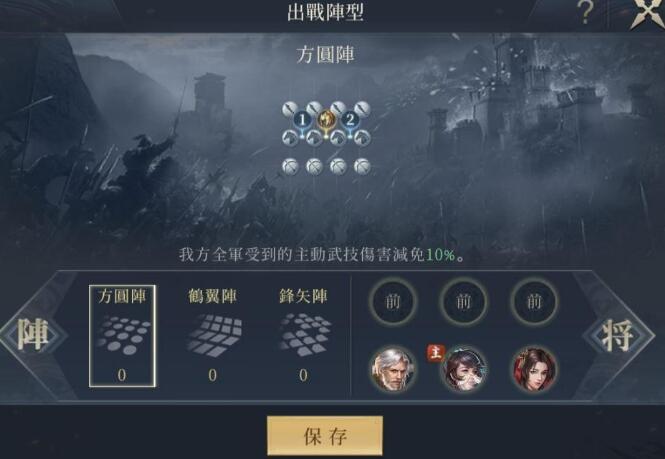This screenshot has height=459, width=665.
Task: Click the last archer icon in bottom row
Action: (363, 166)
